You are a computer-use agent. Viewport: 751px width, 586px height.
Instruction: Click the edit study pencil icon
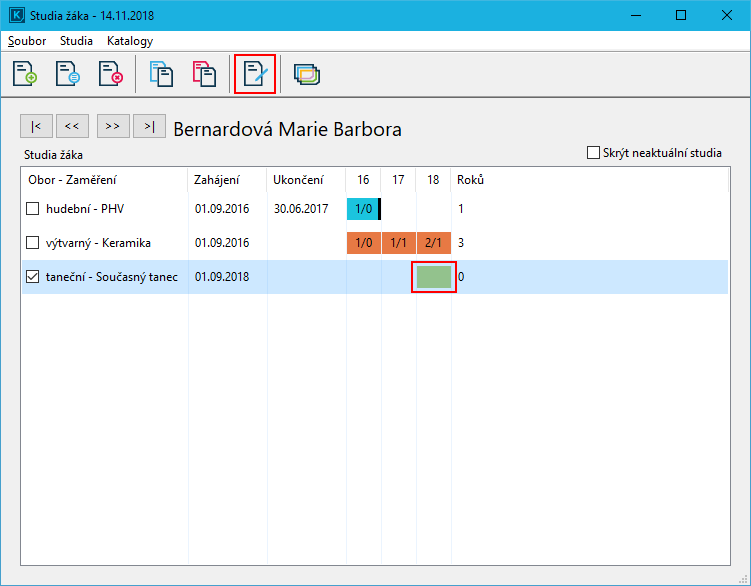point(255,75)
